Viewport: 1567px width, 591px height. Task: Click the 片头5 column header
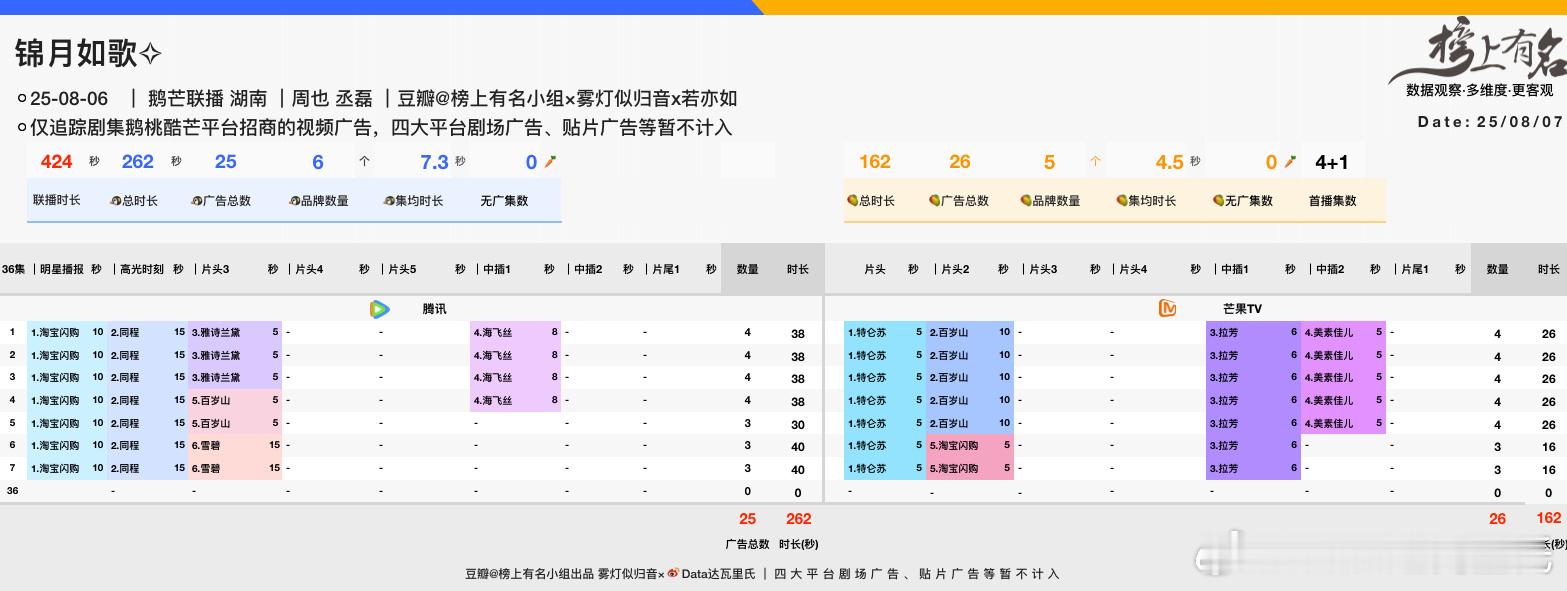402,269
